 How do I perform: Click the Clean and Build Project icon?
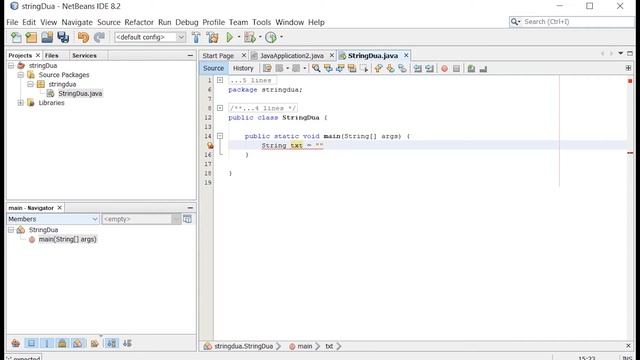pos(213,38)
